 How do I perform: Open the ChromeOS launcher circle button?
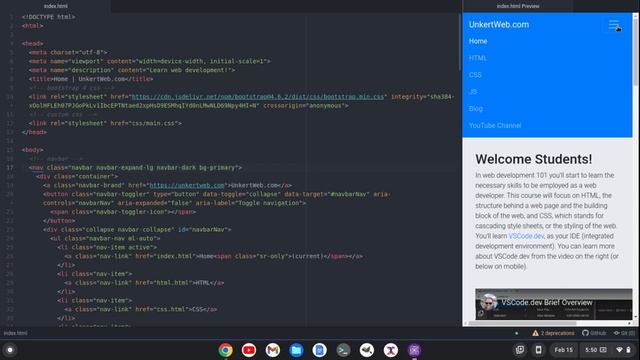click(x=10, y=350)
